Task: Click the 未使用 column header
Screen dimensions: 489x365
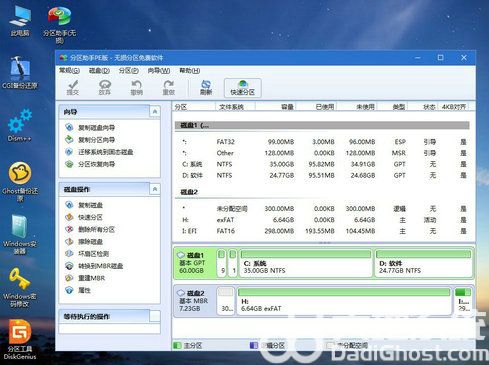Action: pos(357,107)
